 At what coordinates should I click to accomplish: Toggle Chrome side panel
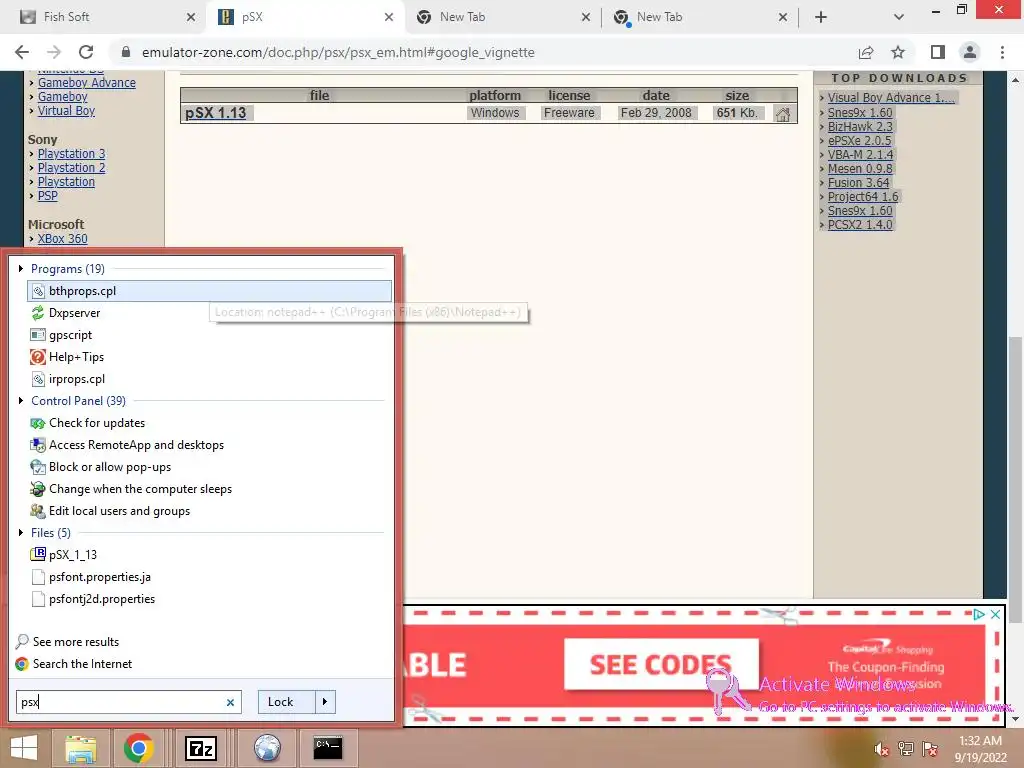click(938, 52)
